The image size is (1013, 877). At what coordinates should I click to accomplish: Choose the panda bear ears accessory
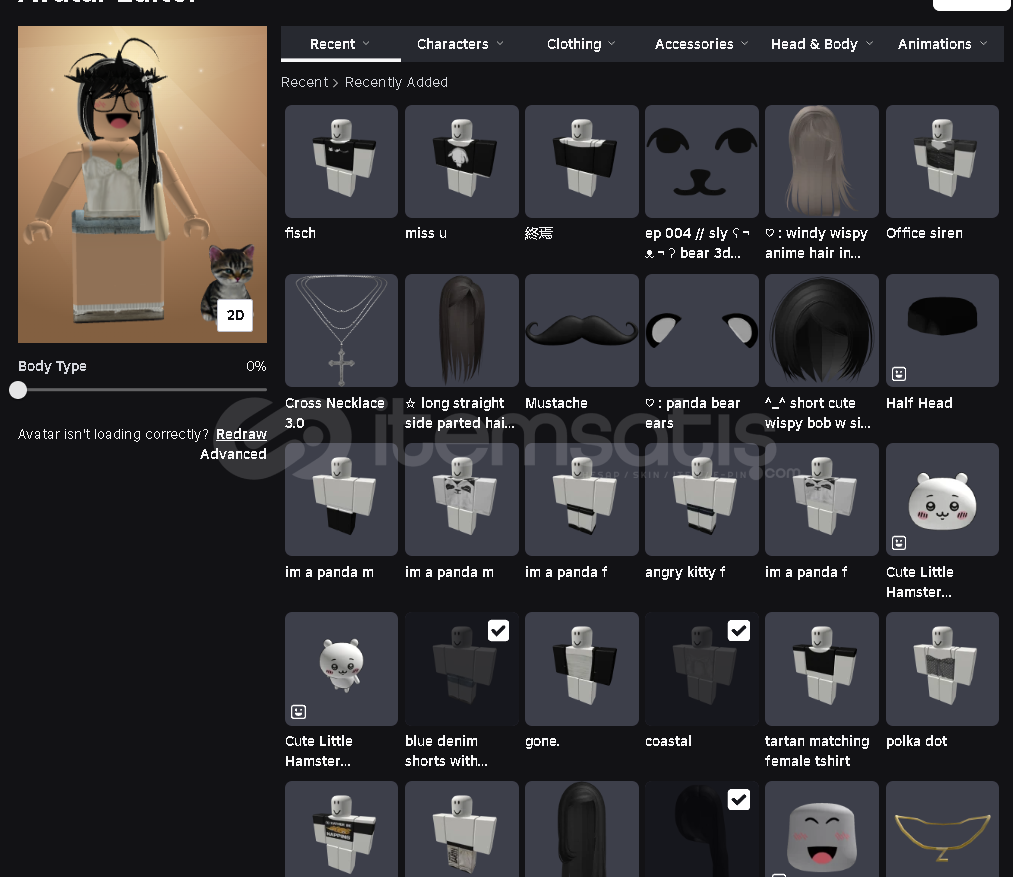click(x=701, y=331)
